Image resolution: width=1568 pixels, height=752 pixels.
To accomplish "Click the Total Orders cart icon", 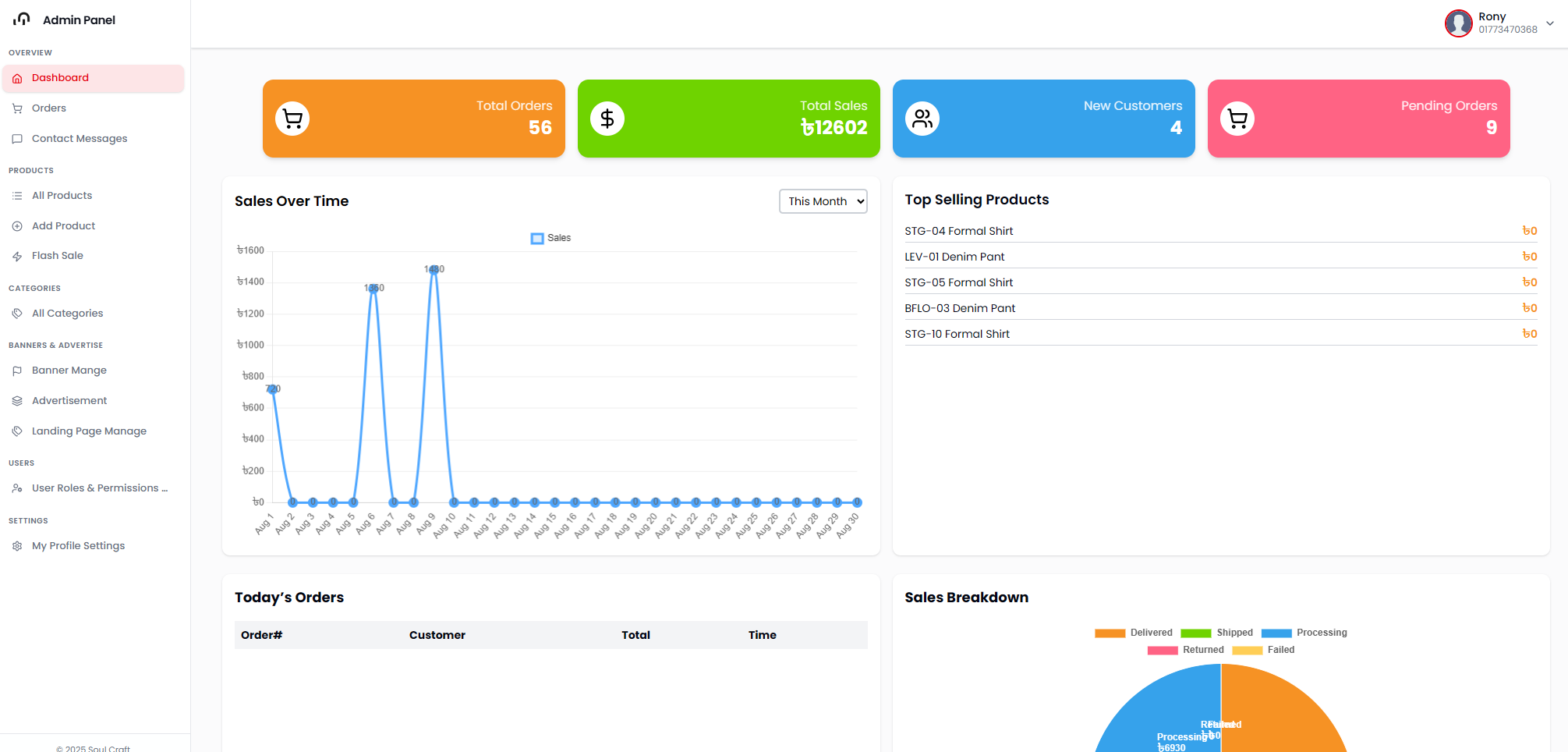I will point(292,119).
